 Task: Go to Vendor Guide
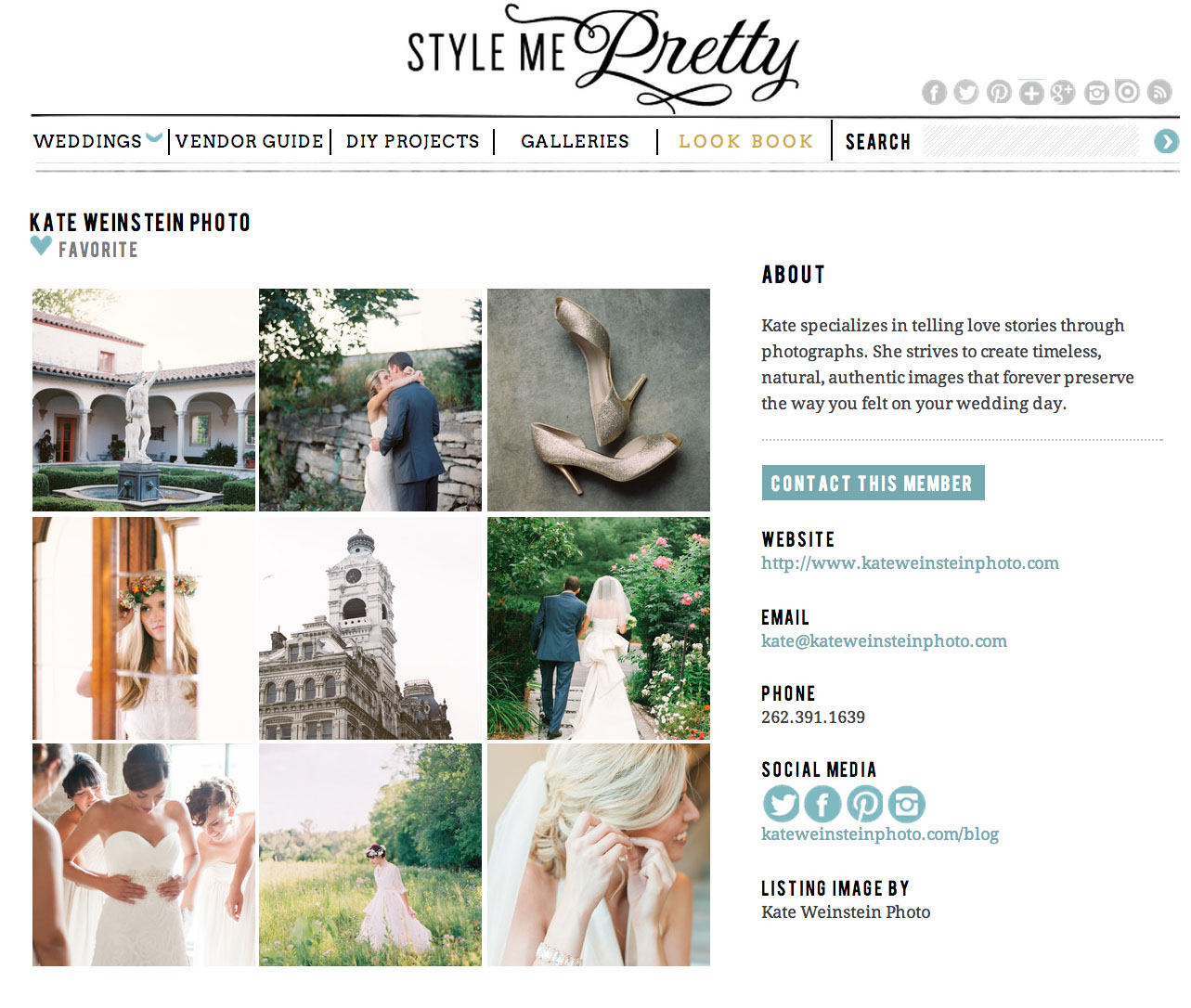249,141
